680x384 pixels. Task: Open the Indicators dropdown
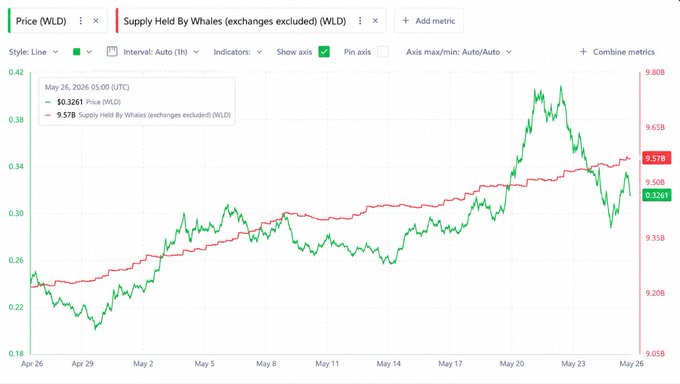click(x=238, y=52)
